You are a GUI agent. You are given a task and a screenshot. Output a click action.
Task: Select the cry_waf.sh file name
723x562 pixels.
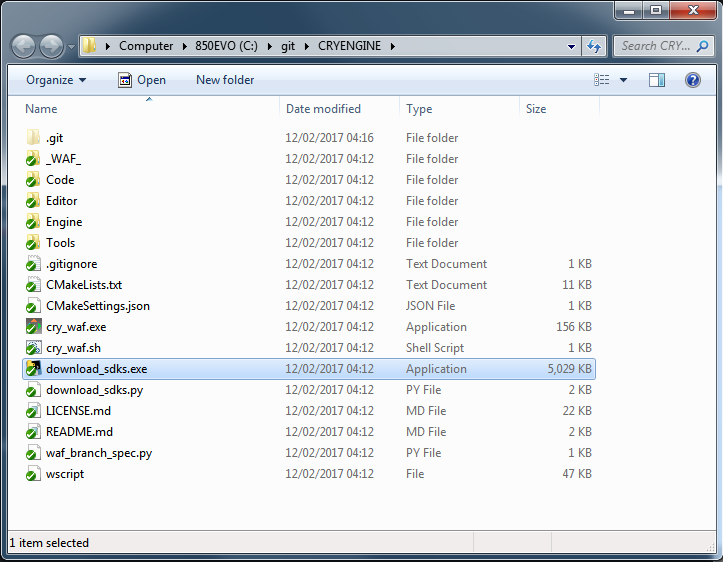tap(73, 348)
